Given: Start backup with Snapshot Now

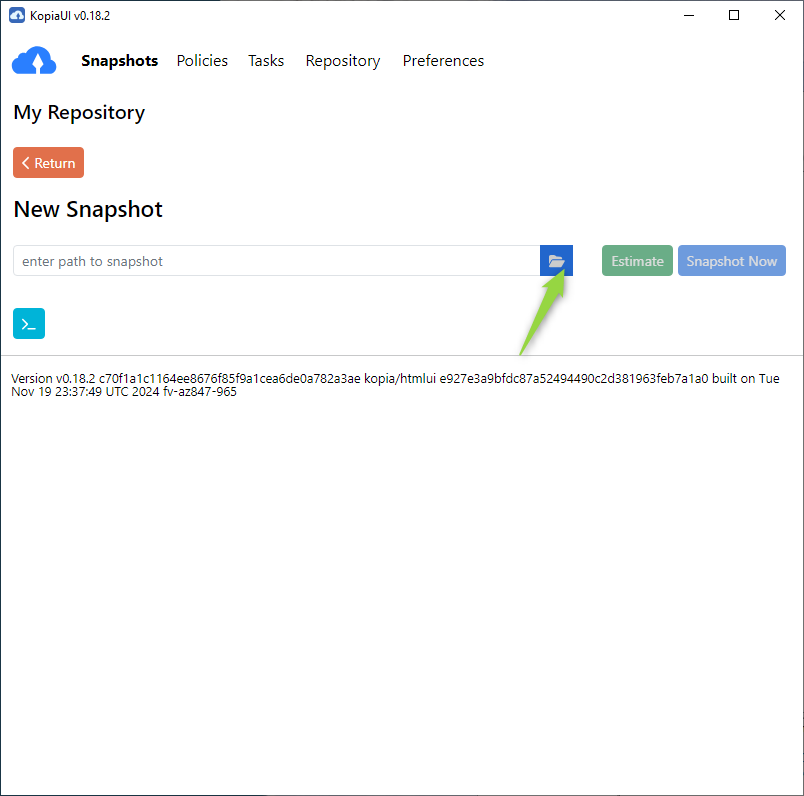Looking at the screenshot, I should (x=732, y=261).
